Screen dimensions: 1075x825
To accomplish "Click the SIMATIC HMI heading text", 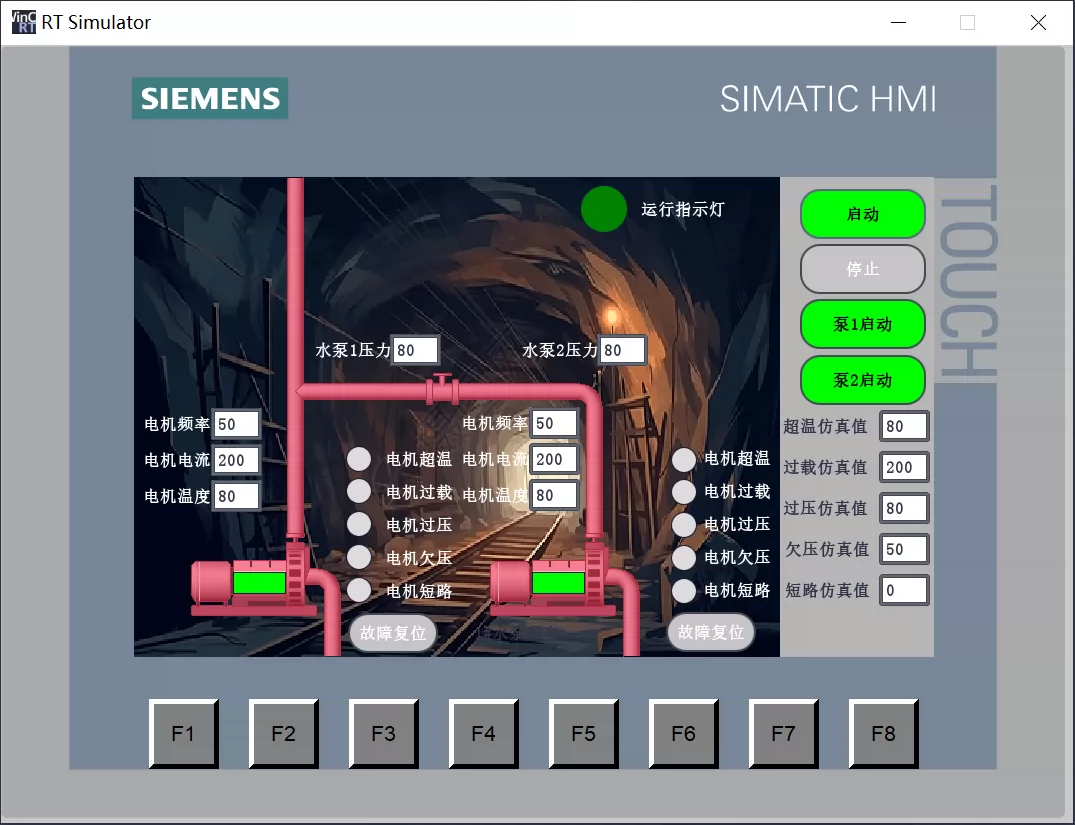I will [828, 99].
